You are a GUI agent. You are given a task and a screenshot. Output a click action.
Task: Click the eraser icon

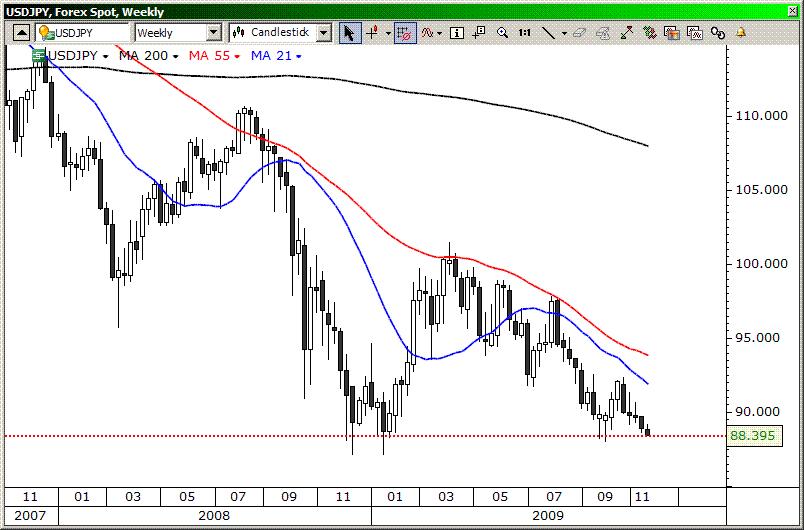579,33
